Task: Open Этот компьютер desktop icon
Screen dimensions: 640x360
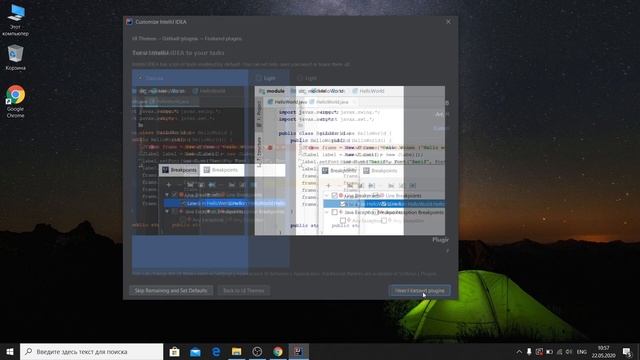Action: pos(16,20)
